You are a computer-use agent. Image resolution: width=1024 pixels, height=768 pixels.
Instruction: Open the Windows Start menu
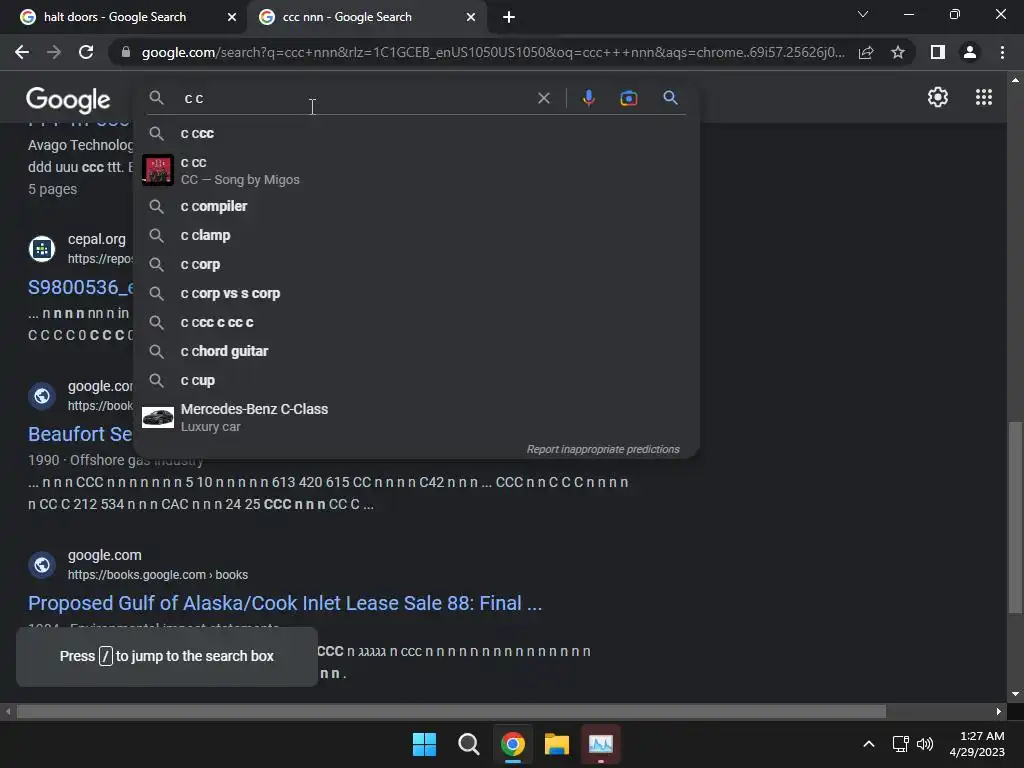[424, 744]
